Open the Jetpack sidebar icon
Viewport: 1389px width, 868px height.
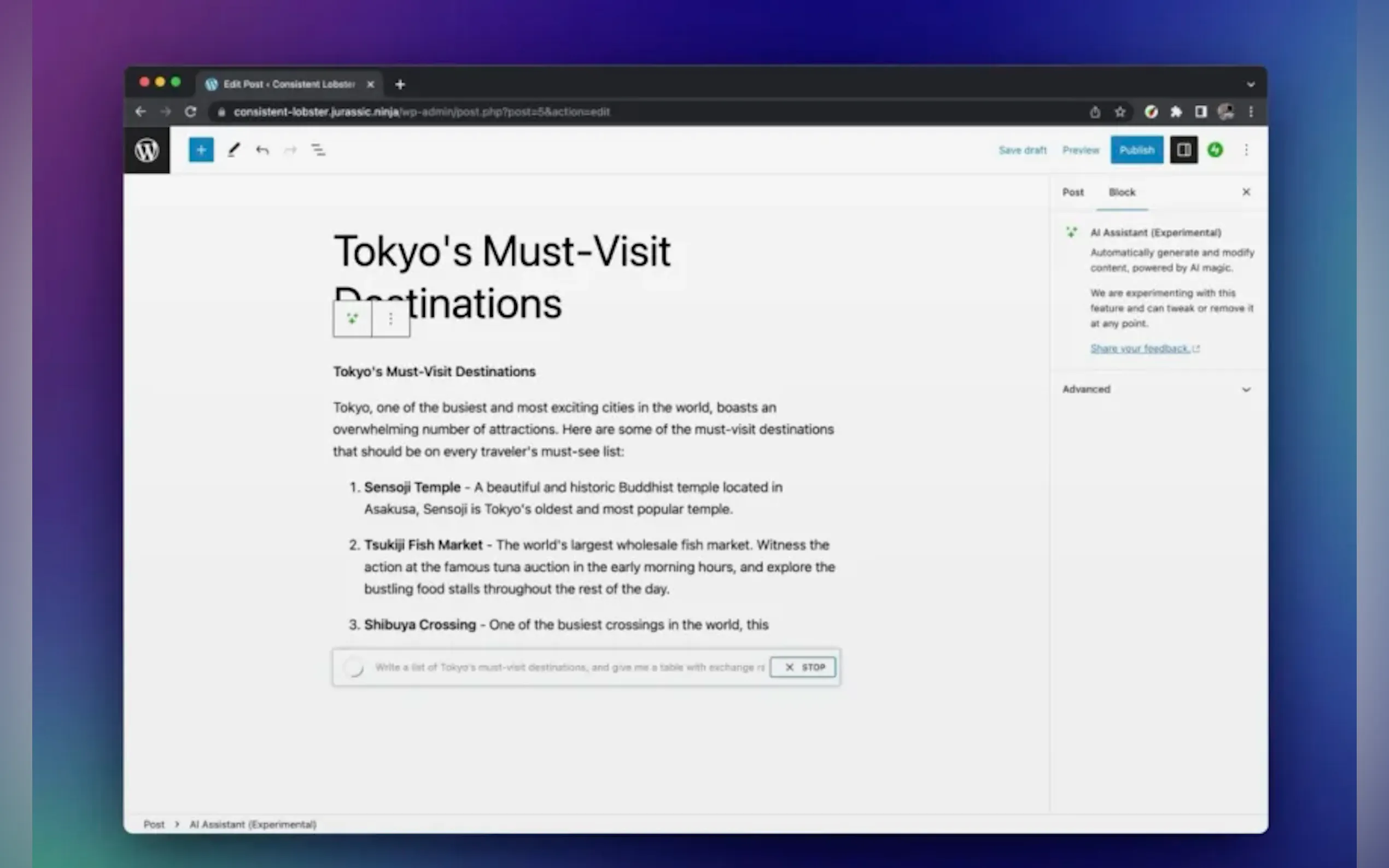pyautogui.click(x=1215, y=150)
